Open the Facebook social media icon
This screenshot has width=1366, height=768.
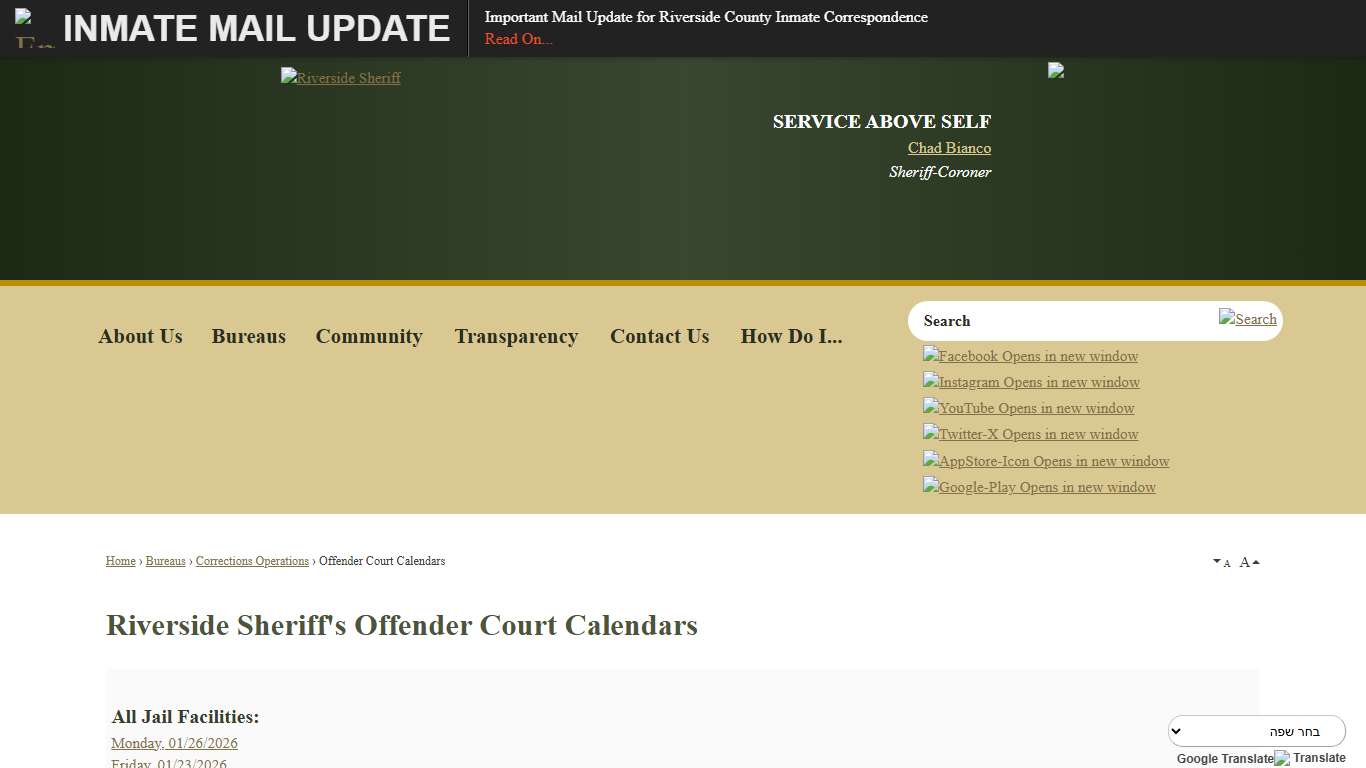(x=1030, y=356)
